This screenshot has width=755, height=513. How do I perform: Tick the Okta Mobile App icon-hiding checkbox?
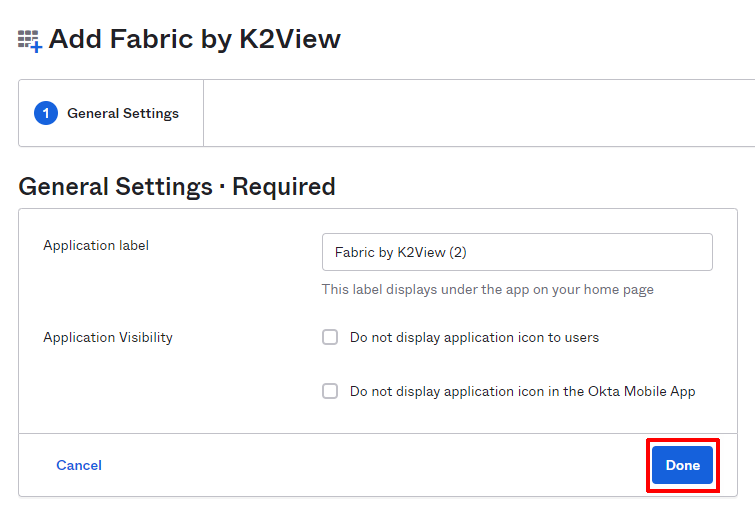point(330,392)
